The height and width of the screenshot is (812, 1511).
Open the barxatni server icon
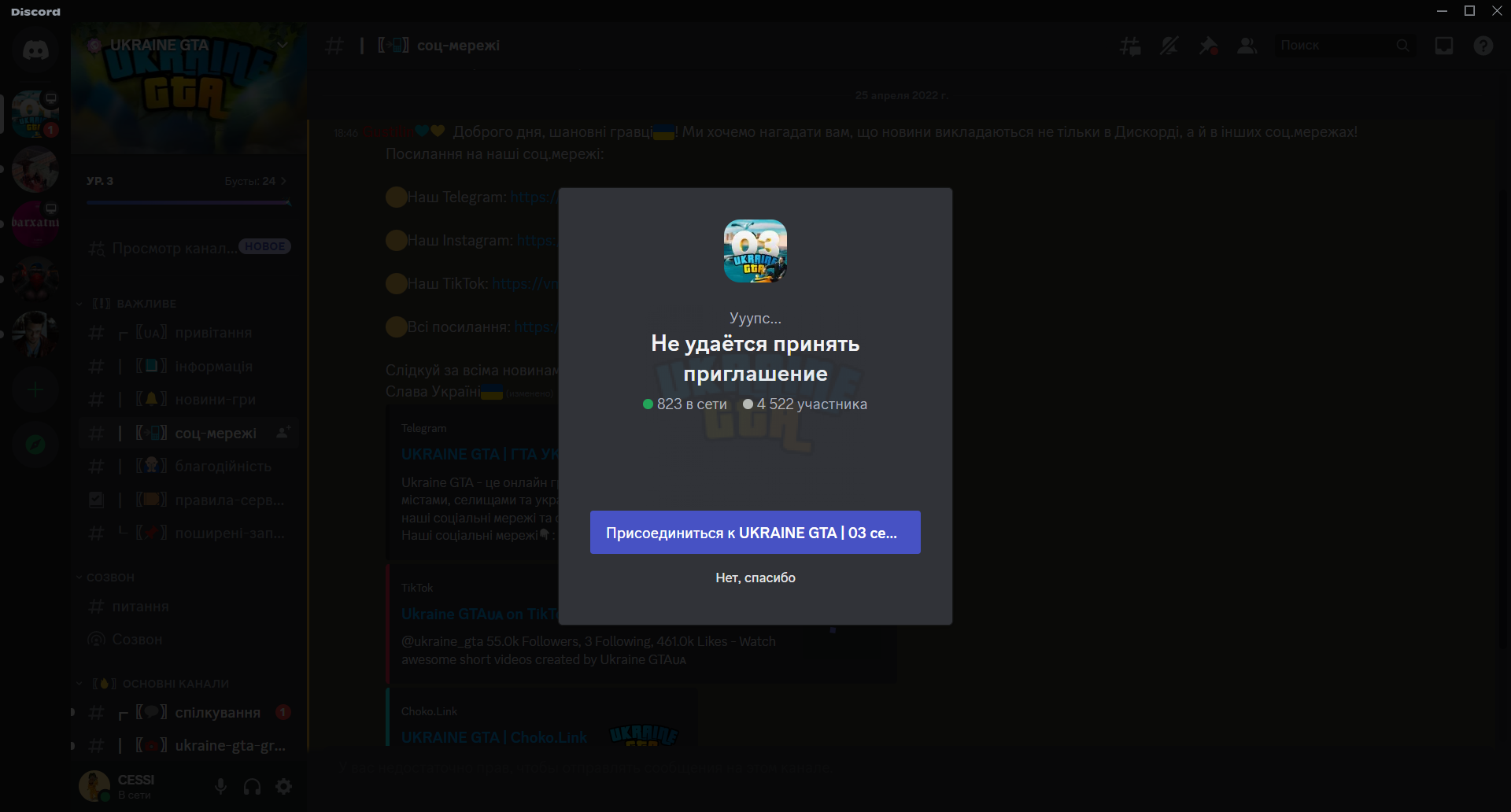[35, 223]
